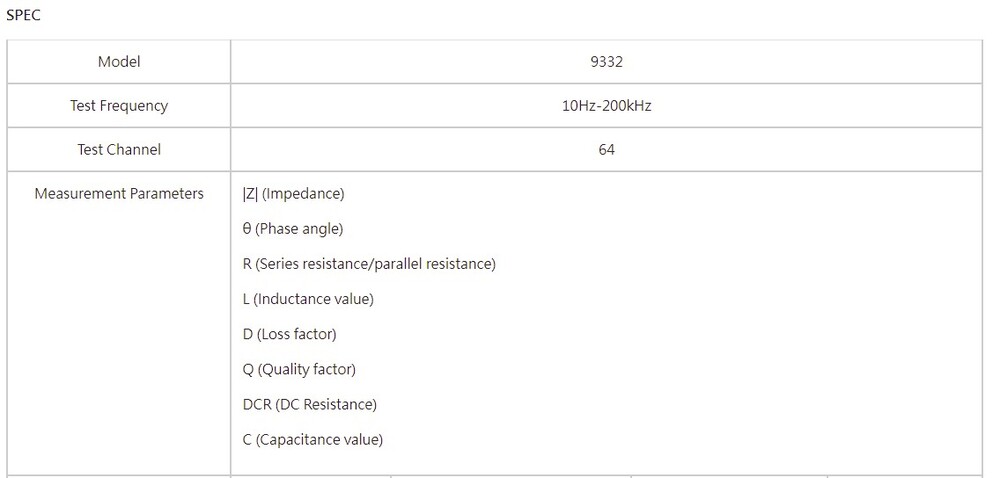Select the L (Inductance value) line

(x=308, y=299)
